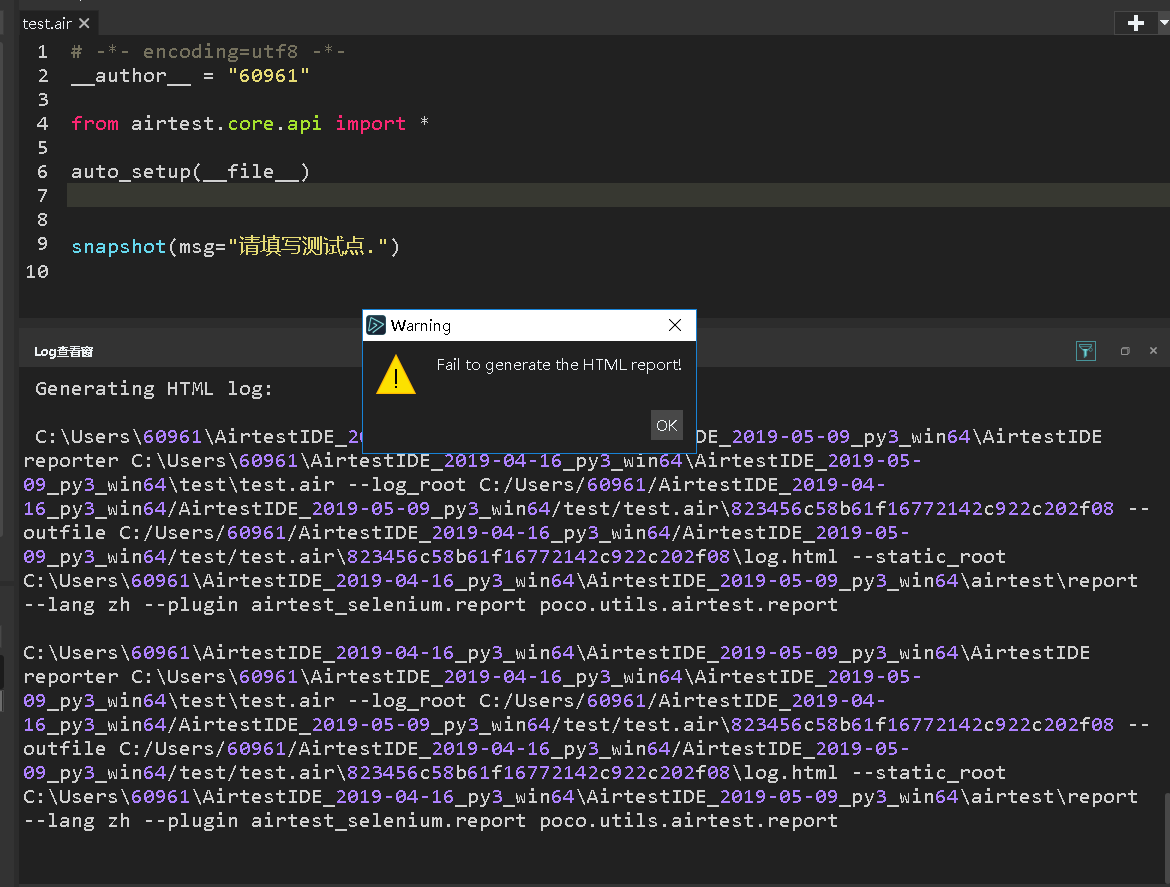
Task: Float the Log viewer panel
Action: click(1125, 351)
